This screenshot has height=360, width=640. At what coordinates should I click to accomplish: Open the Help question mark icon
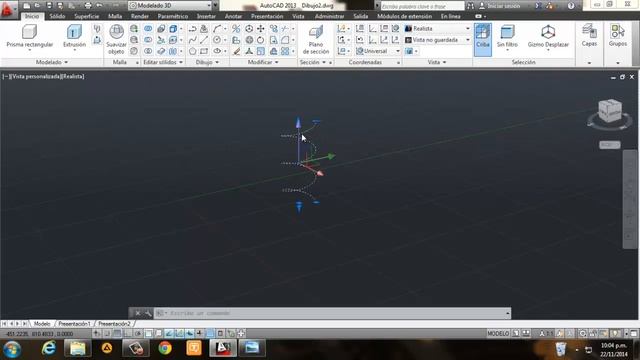[x=571, y=6]
